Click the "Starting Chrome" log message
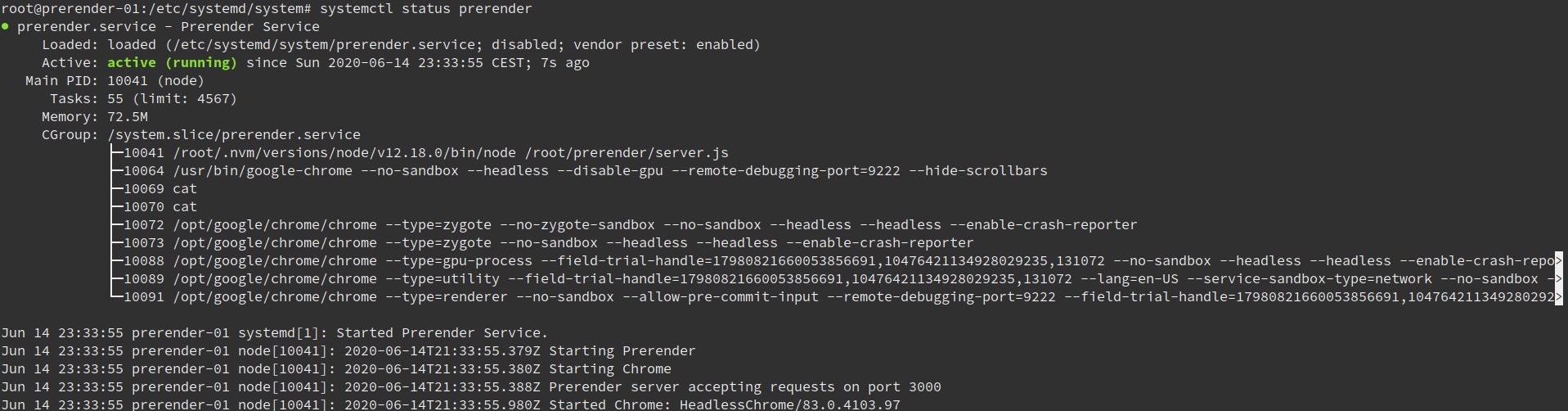1568x411 pixels. click(609, 368)
